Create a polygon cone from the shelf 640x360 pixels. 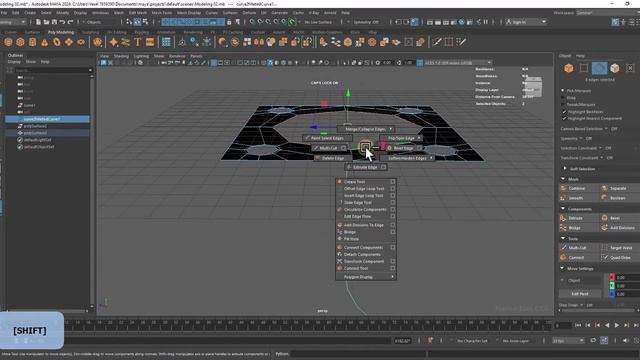point(44,42)
